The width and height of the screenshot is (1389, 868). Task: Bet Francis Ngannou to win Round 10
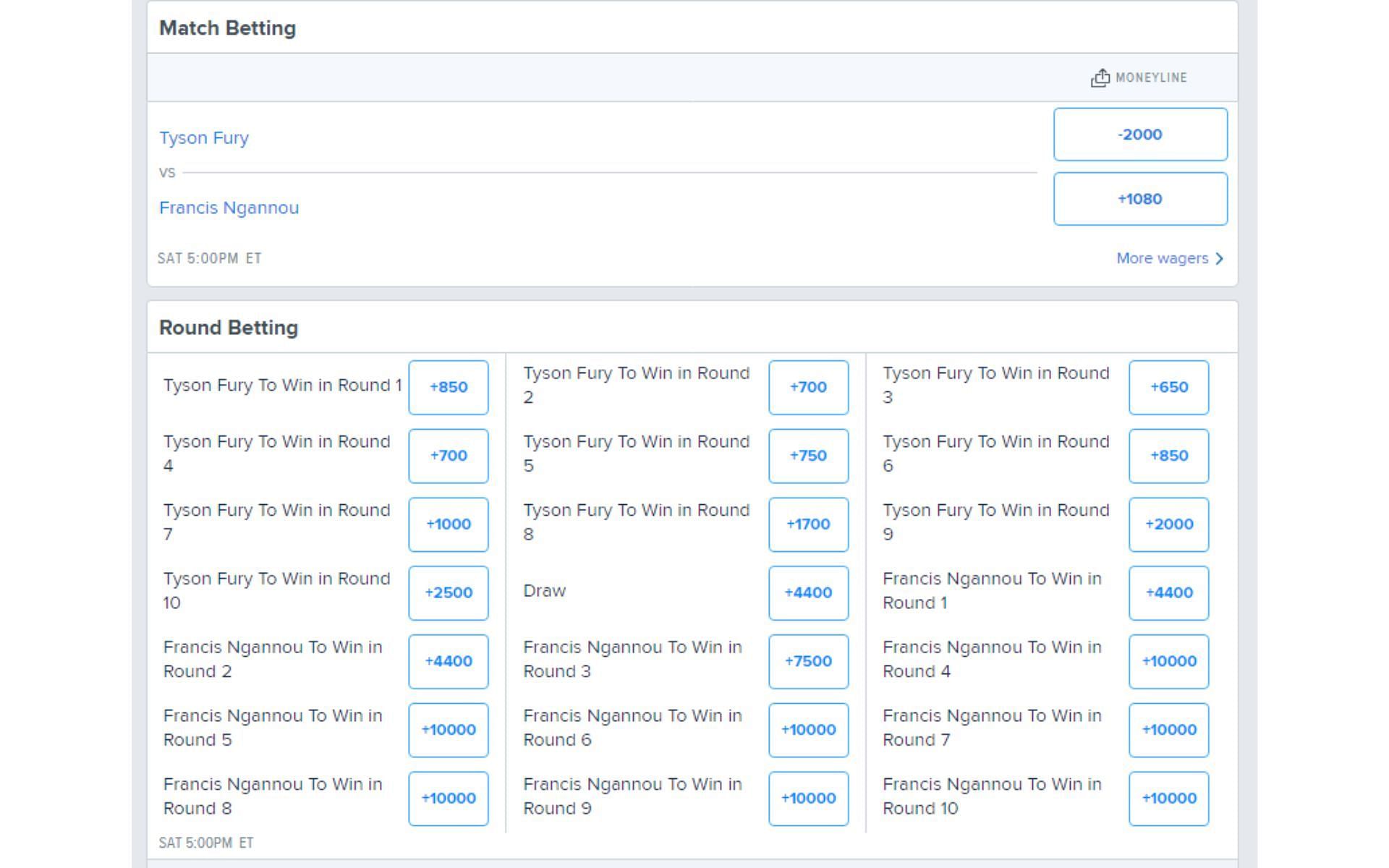[x=1168, y=799]
